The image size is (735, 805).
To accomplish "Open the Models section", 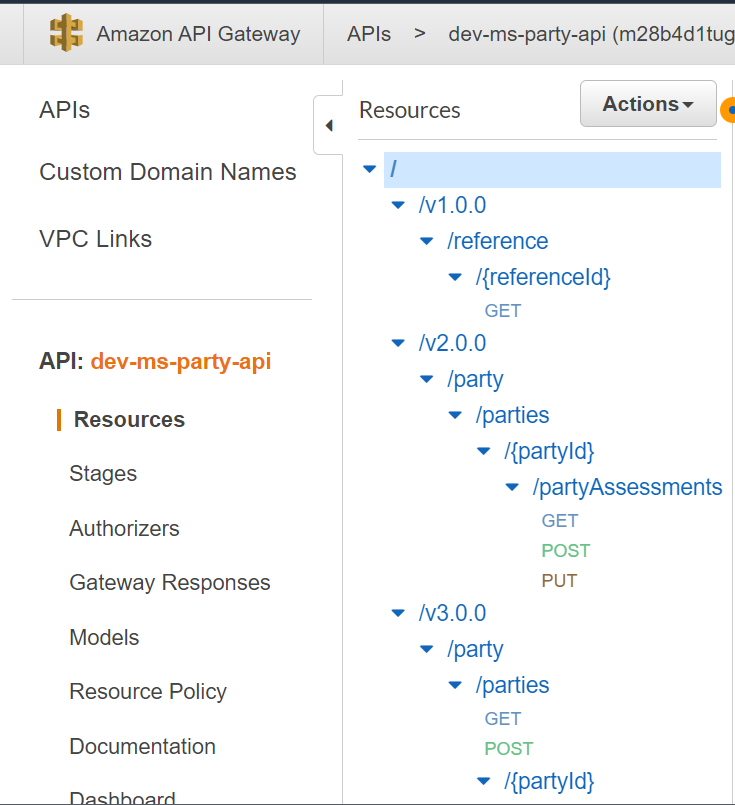I will (104, 637).
